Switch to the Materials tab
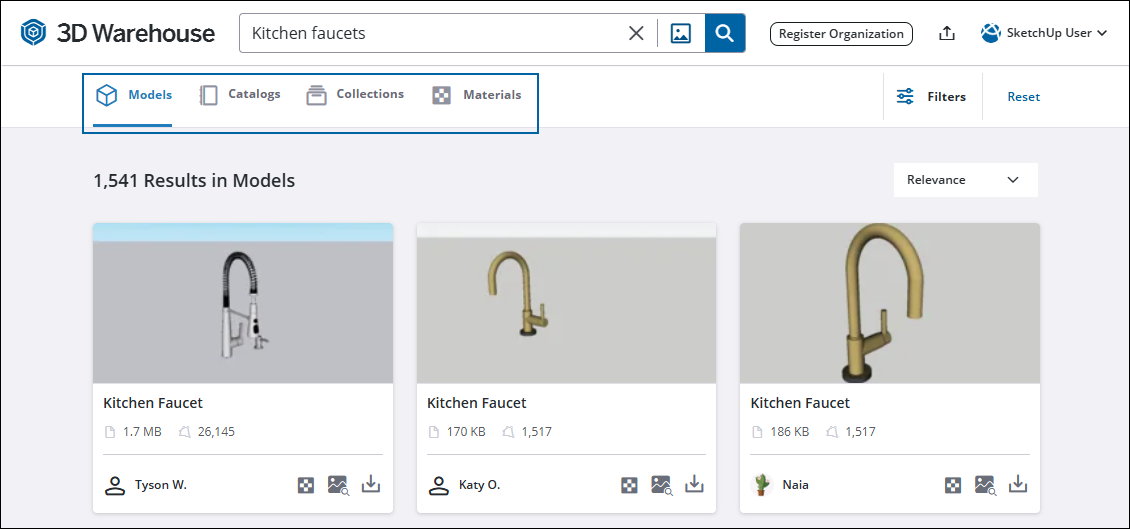The image size is (1130, 529). [x=476, y=95]
